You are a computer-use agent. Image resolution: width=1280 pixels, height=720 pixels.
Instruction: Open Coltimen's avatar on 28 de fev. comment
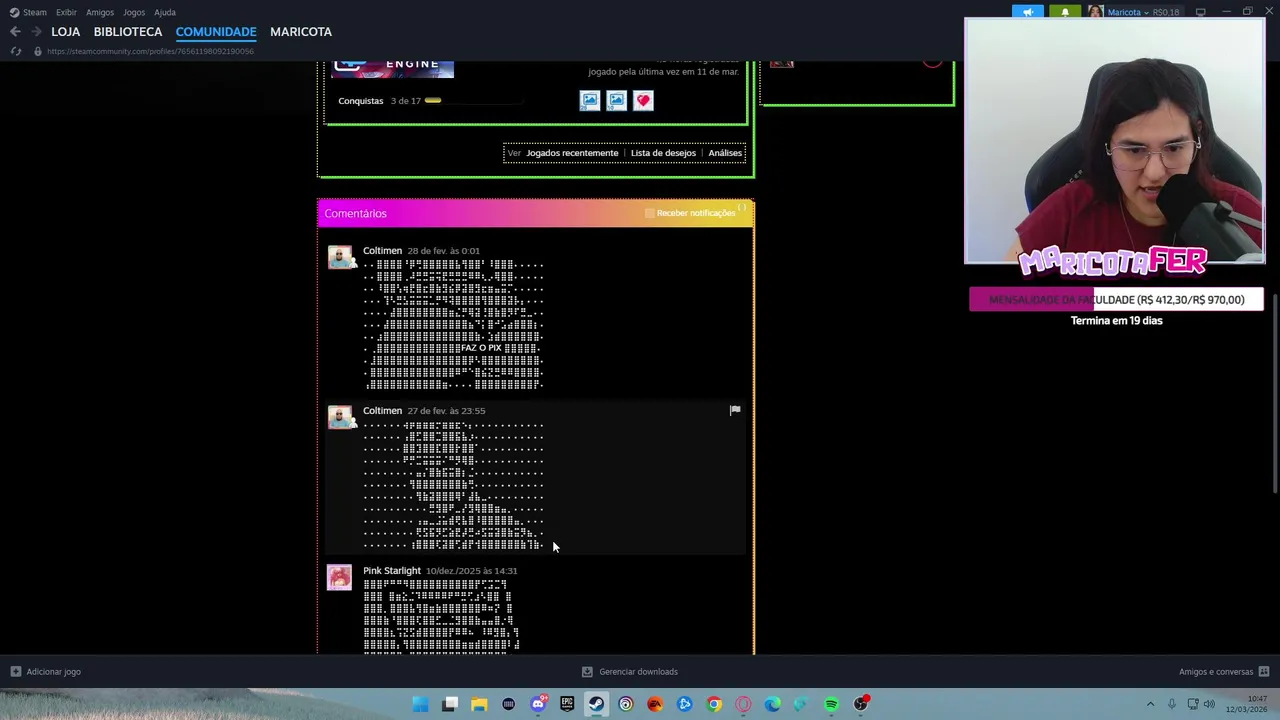(x=340, y=257)
